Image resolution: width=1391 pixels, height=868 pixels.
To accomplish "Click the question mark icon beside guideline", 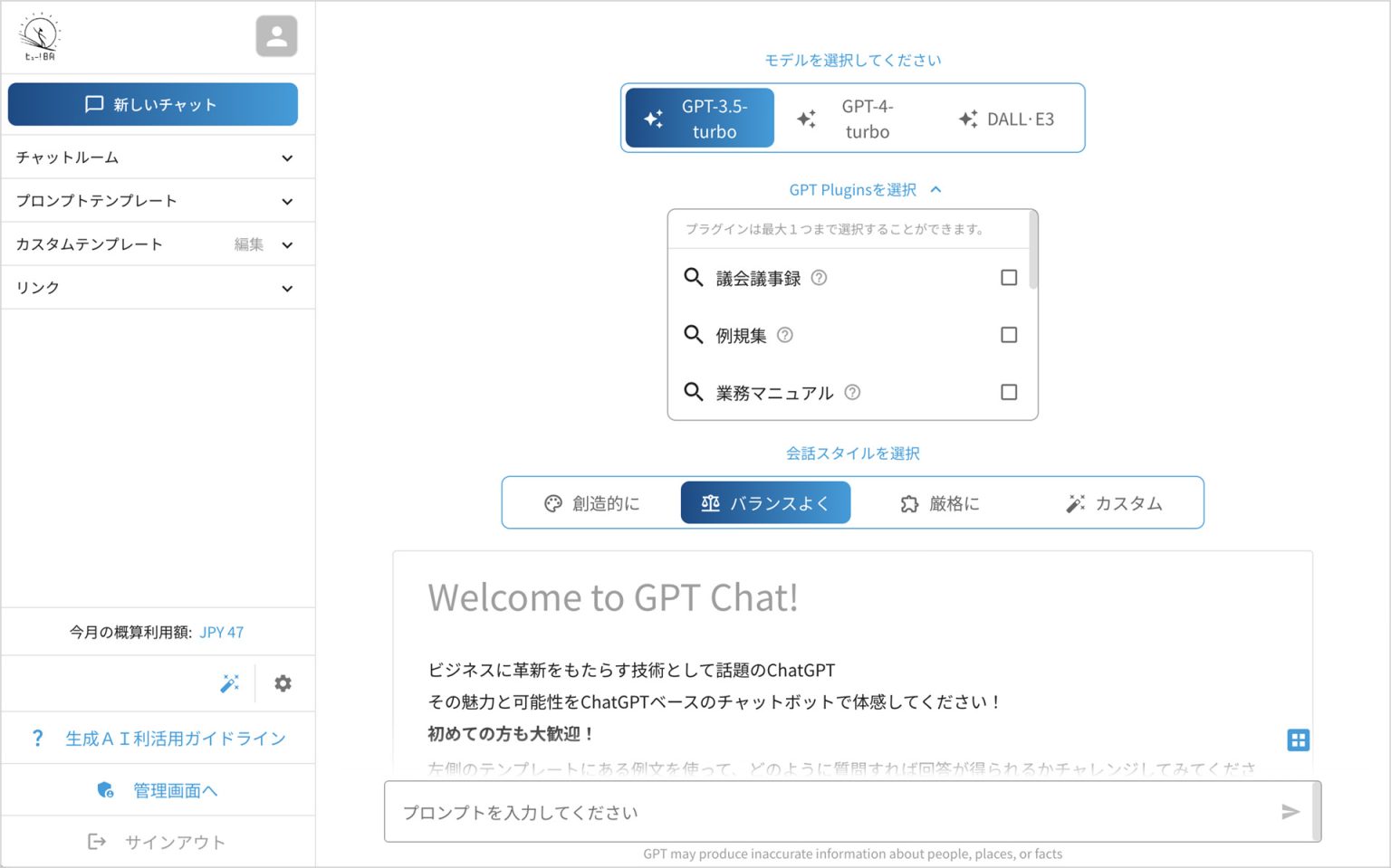I will [37, 739].
